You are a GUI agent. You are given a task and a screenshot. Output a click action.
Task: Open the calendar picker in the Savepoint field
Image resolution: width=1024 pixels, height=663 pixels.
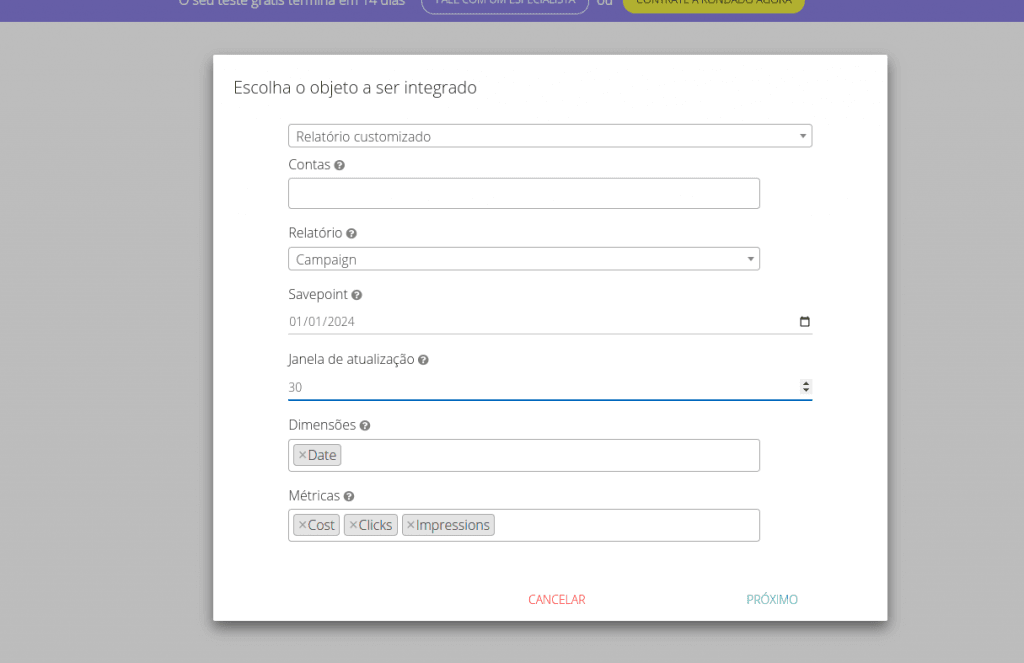805,322
